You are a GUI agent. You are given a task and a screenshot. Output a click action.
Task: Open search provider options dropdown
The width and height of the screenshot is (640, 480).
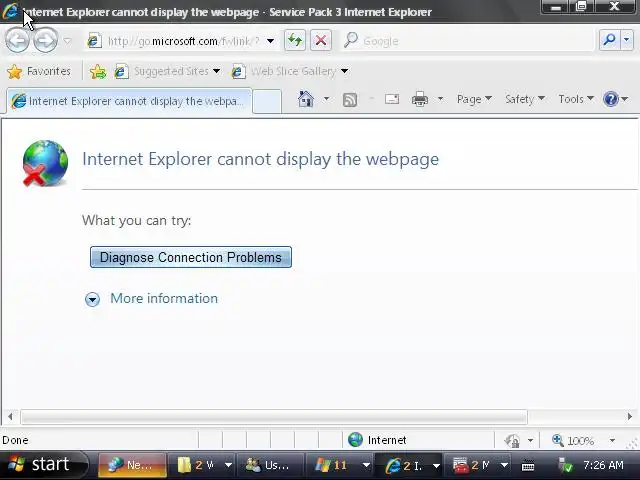click(627, 40)
